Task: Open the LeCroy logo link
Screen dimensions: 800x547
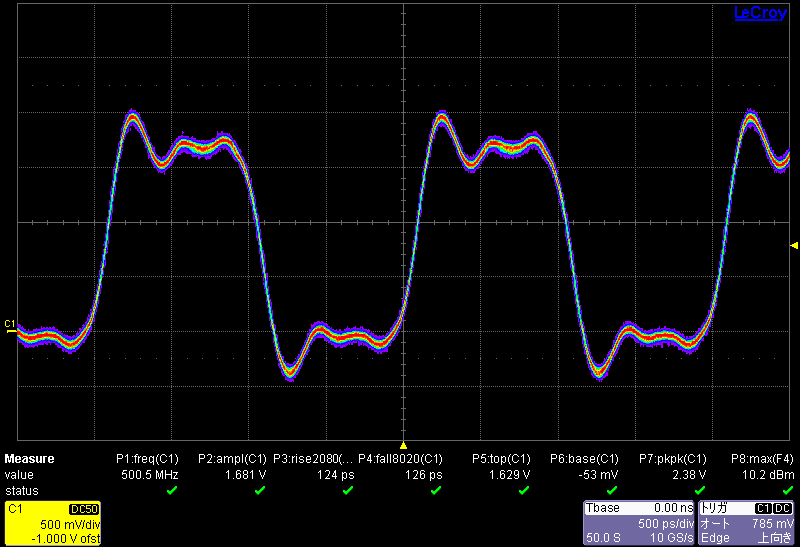Action: (760, 13)
